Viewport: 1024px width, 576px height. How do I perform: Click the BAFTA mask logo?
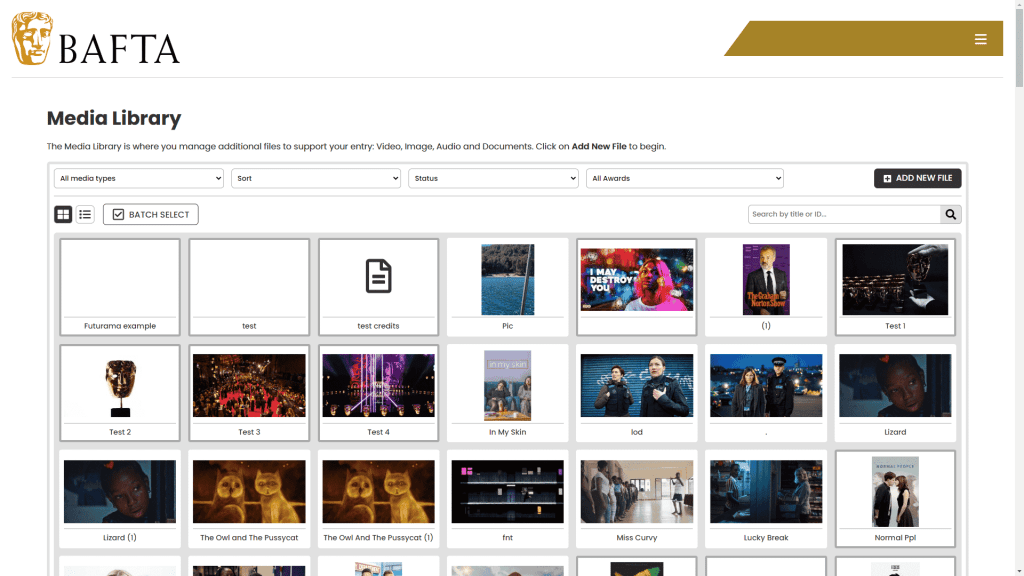32,39
